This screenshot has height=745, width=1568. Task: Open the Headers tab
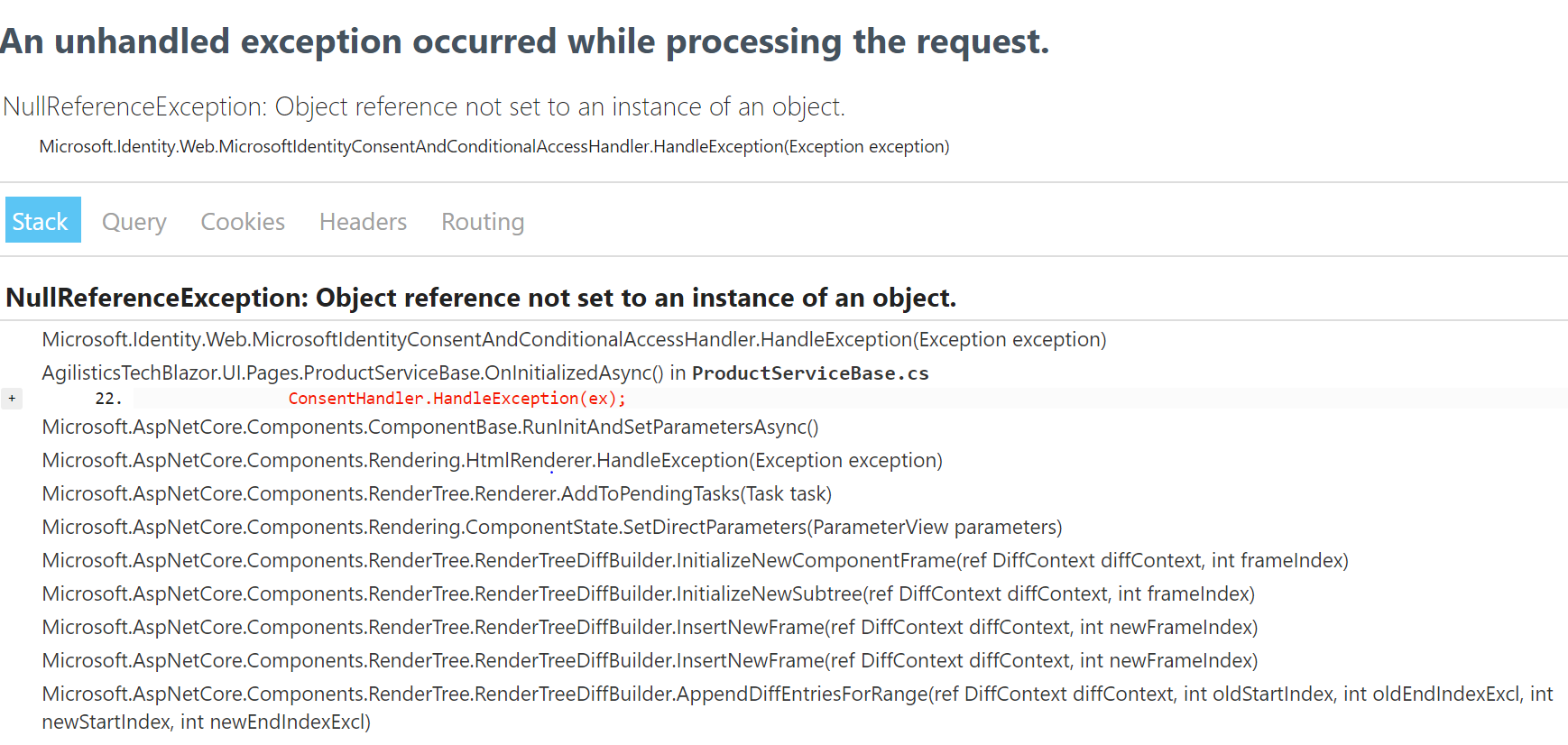pos(363,221)
